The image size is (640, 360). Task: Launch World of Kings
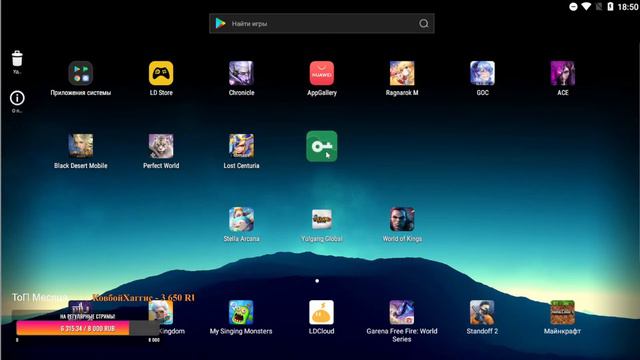pyautogui.click(x=402, y=219)
